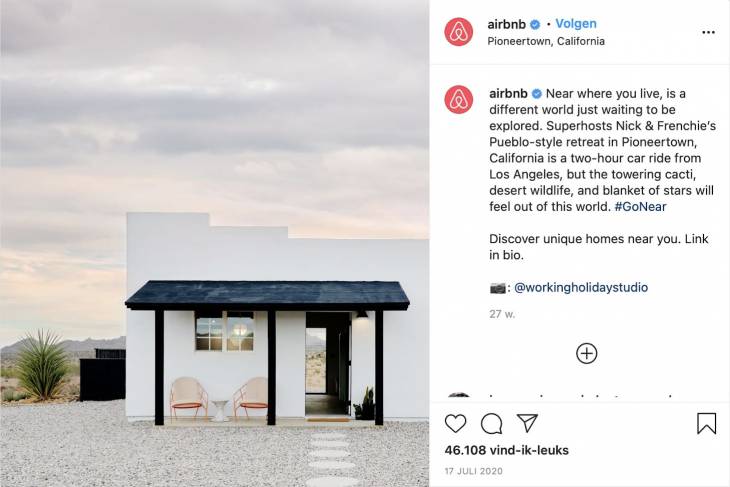Click the Airbnb logo avatar in header
Viewport: 730px width, 487px height.
[459, 32]
